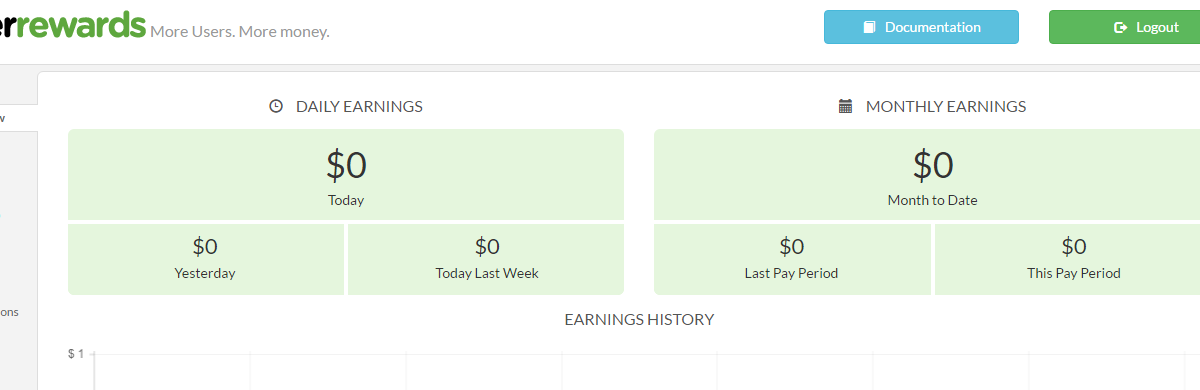
Task: Click the Today Last Week tile
Action: pos(487,259)
